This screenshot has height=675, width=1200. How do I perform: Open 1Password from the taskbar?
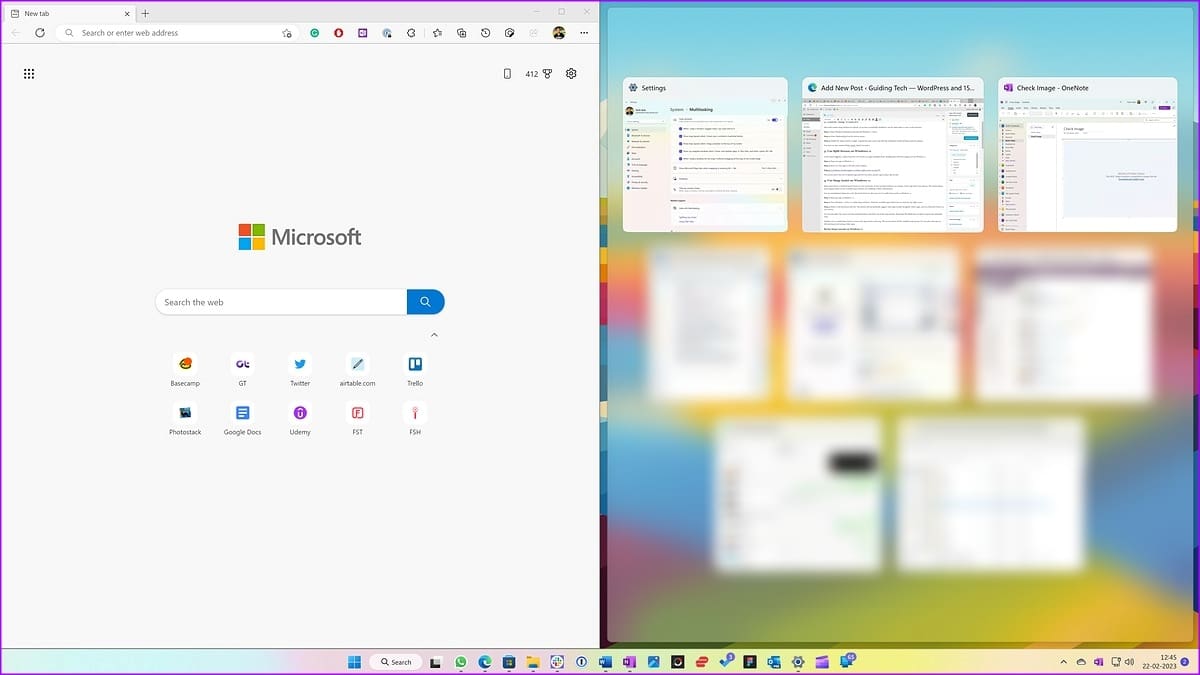581,662
